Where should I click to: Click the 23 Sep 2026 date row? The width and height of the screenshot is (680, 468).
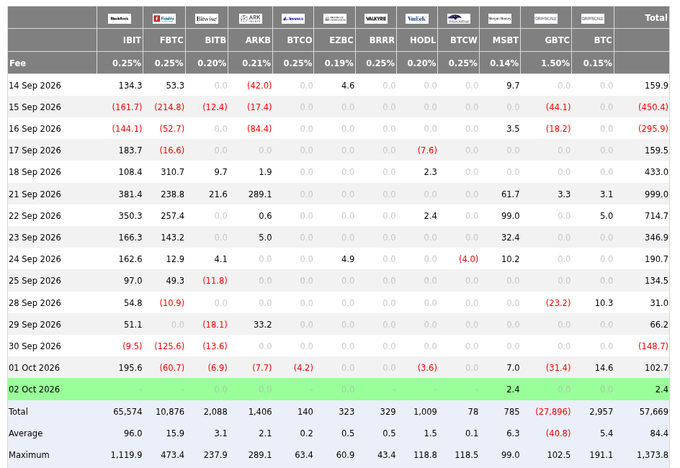(35, 238)
